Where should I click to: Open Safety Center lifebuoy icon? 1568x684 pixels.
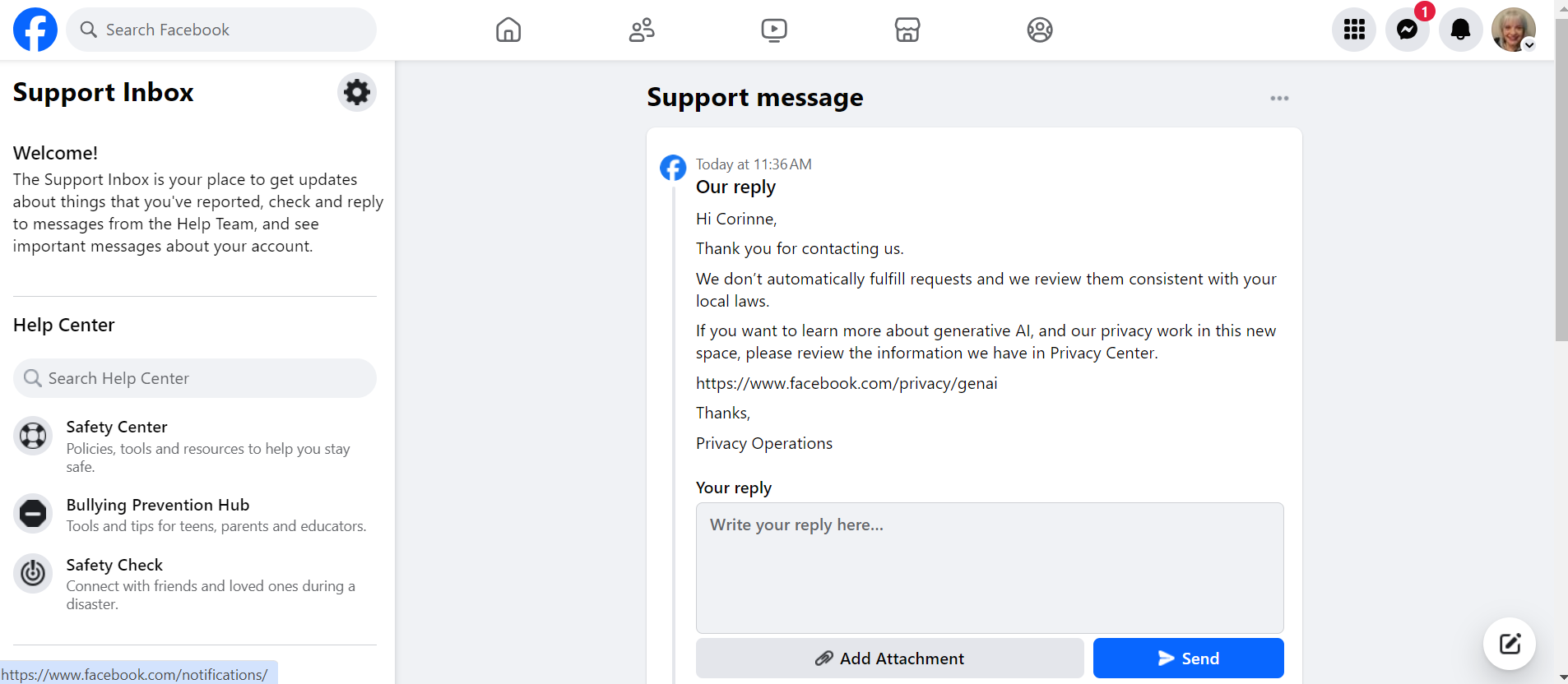(33, 436)
